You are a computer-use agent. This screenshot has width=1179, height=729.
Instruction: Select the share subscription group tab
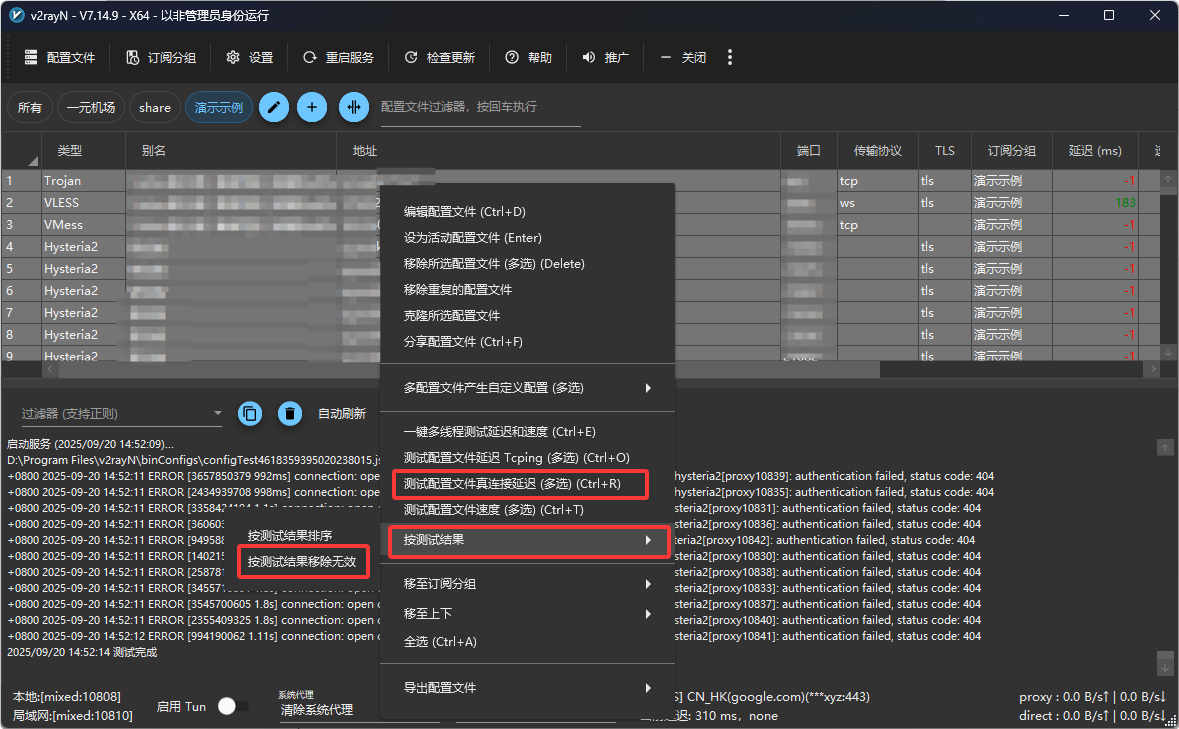click(x=155, y=107)
